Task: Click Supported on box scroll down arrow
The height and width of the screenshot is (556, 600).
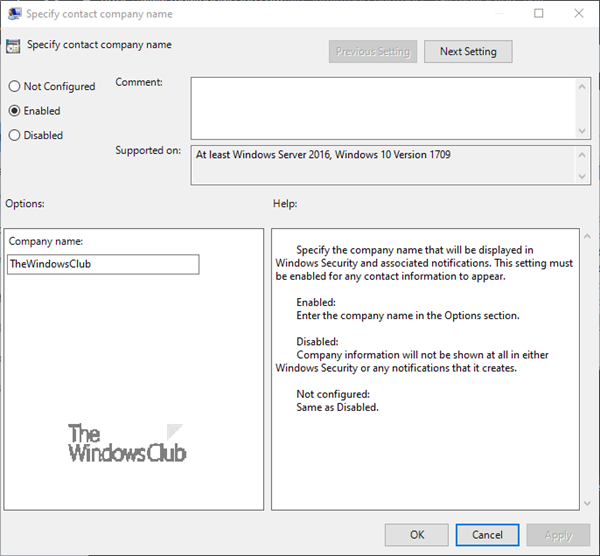Action: pyautogui.click(x=582, y=176)
